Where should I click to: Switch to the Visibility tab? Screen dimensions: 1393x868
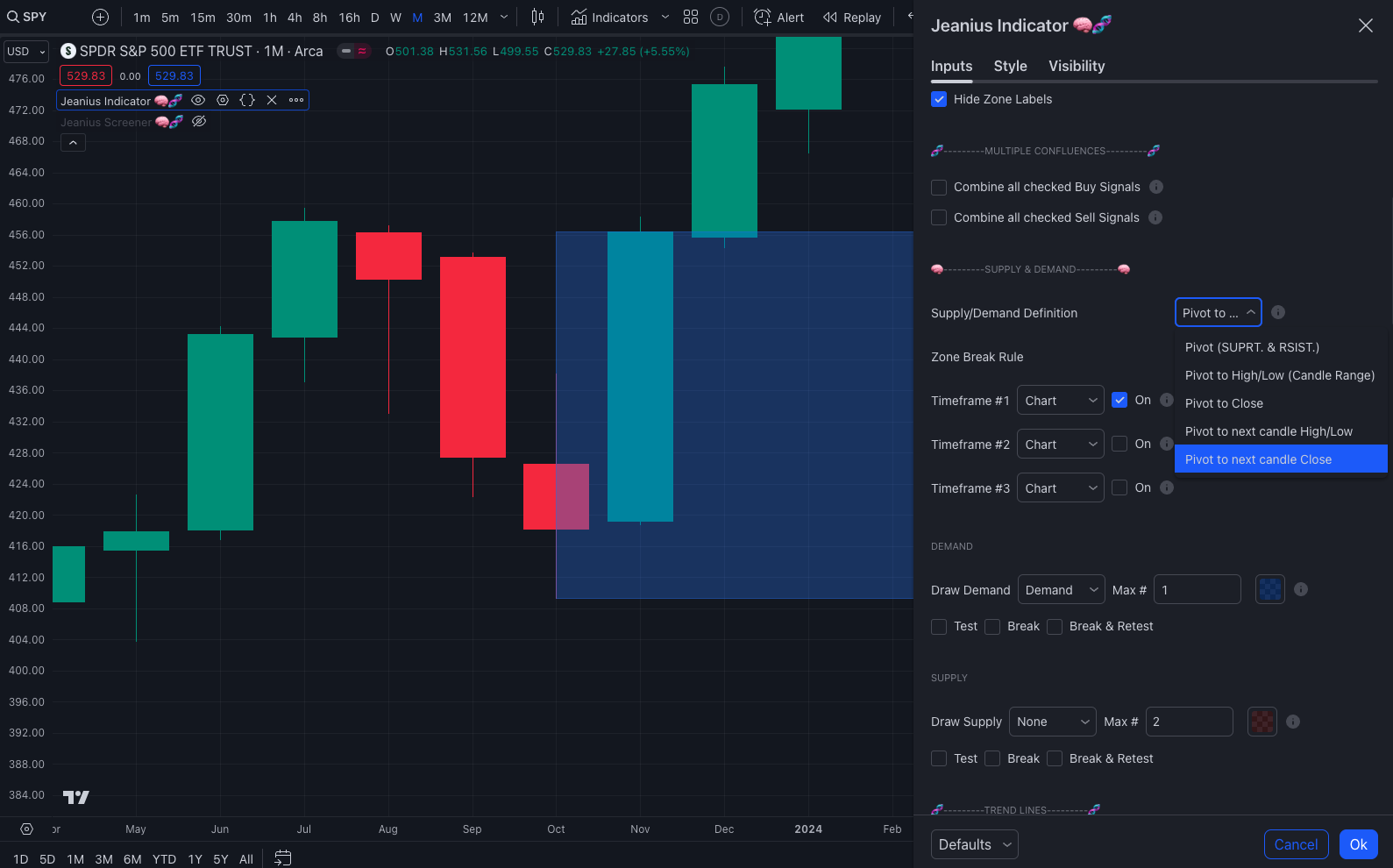tap(1077, 66)
